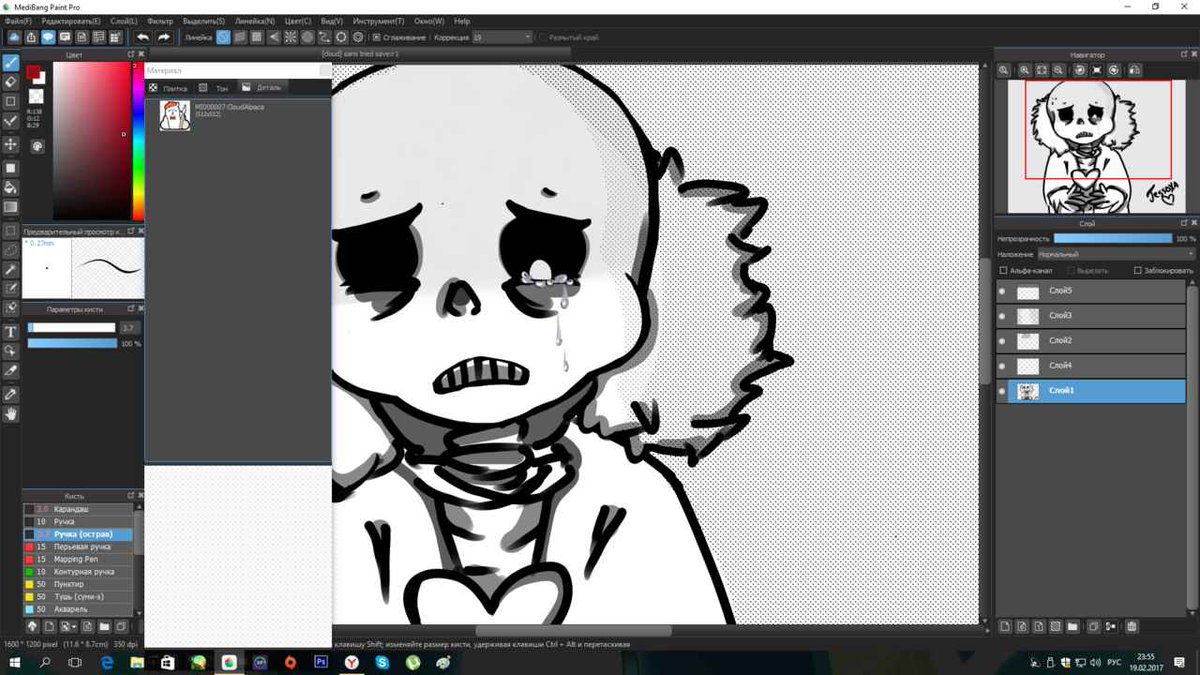Select the Контурная ручка brush
This screenshot has height=675, width=1200.
tap(78, 572)
